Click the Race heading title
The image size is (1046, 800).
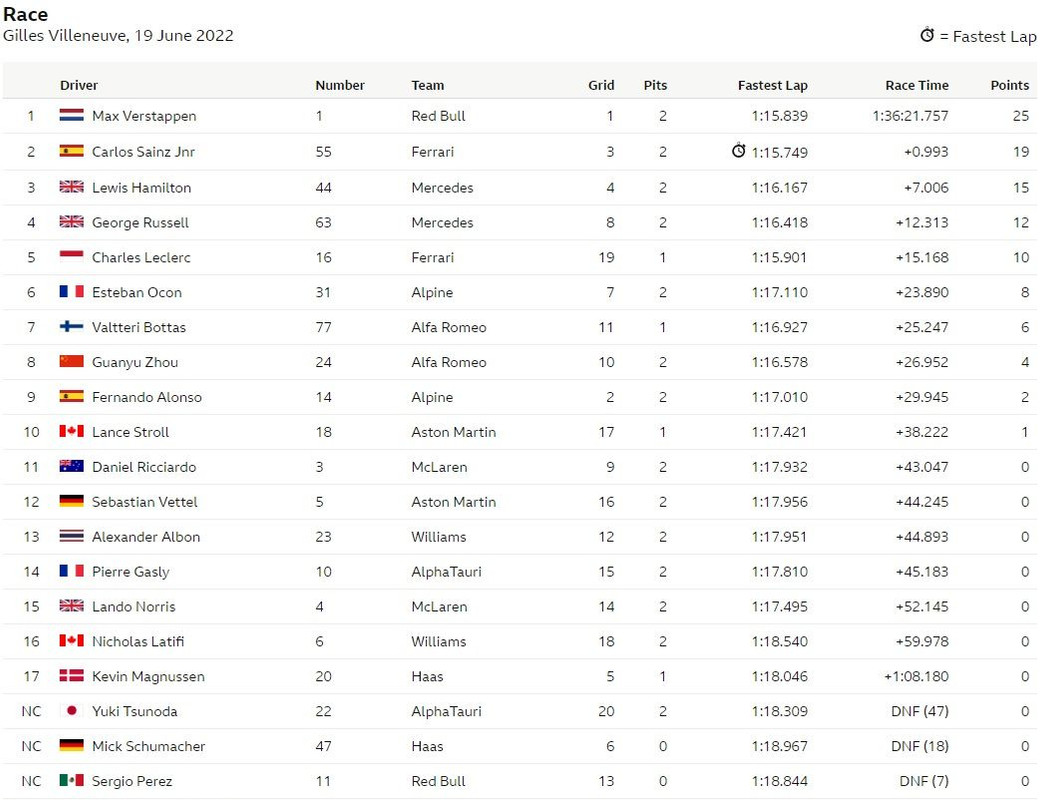[x=25, y=15]
